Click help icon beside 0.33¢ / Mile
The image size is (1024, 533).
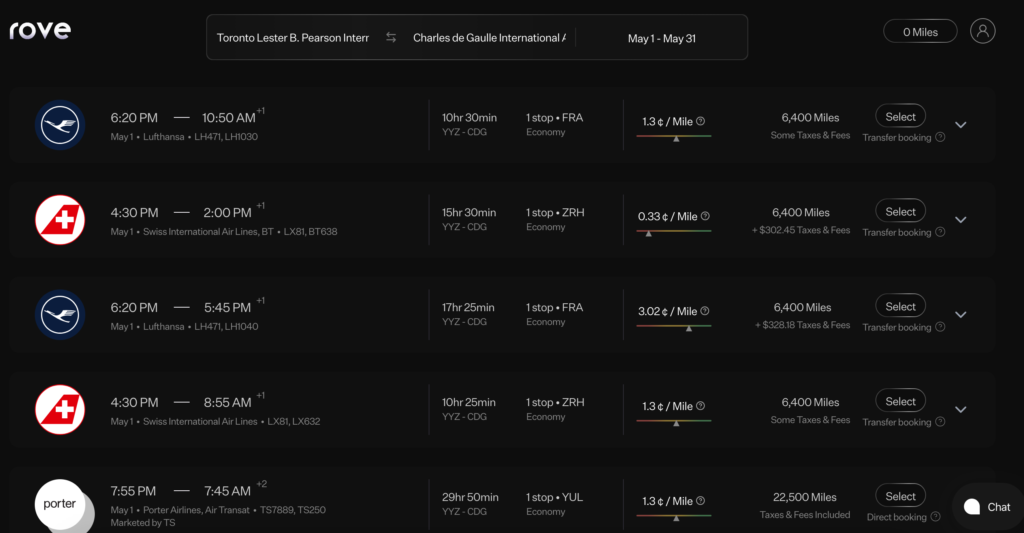click(706, 216)
